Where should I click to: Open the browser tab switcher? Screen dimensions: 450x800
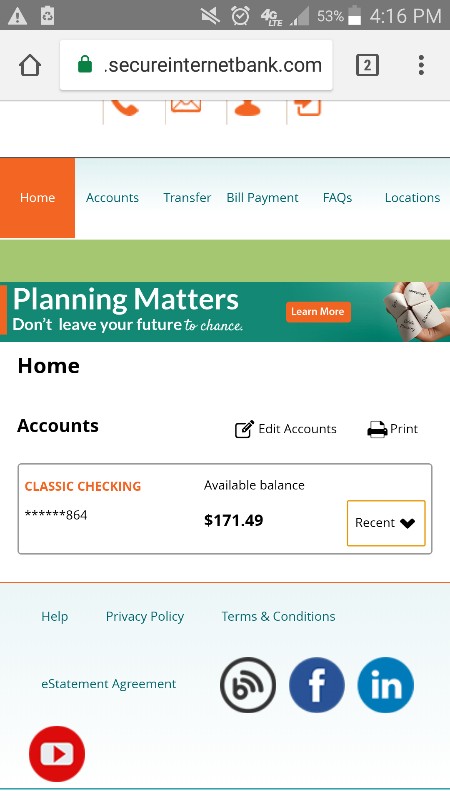367,65
